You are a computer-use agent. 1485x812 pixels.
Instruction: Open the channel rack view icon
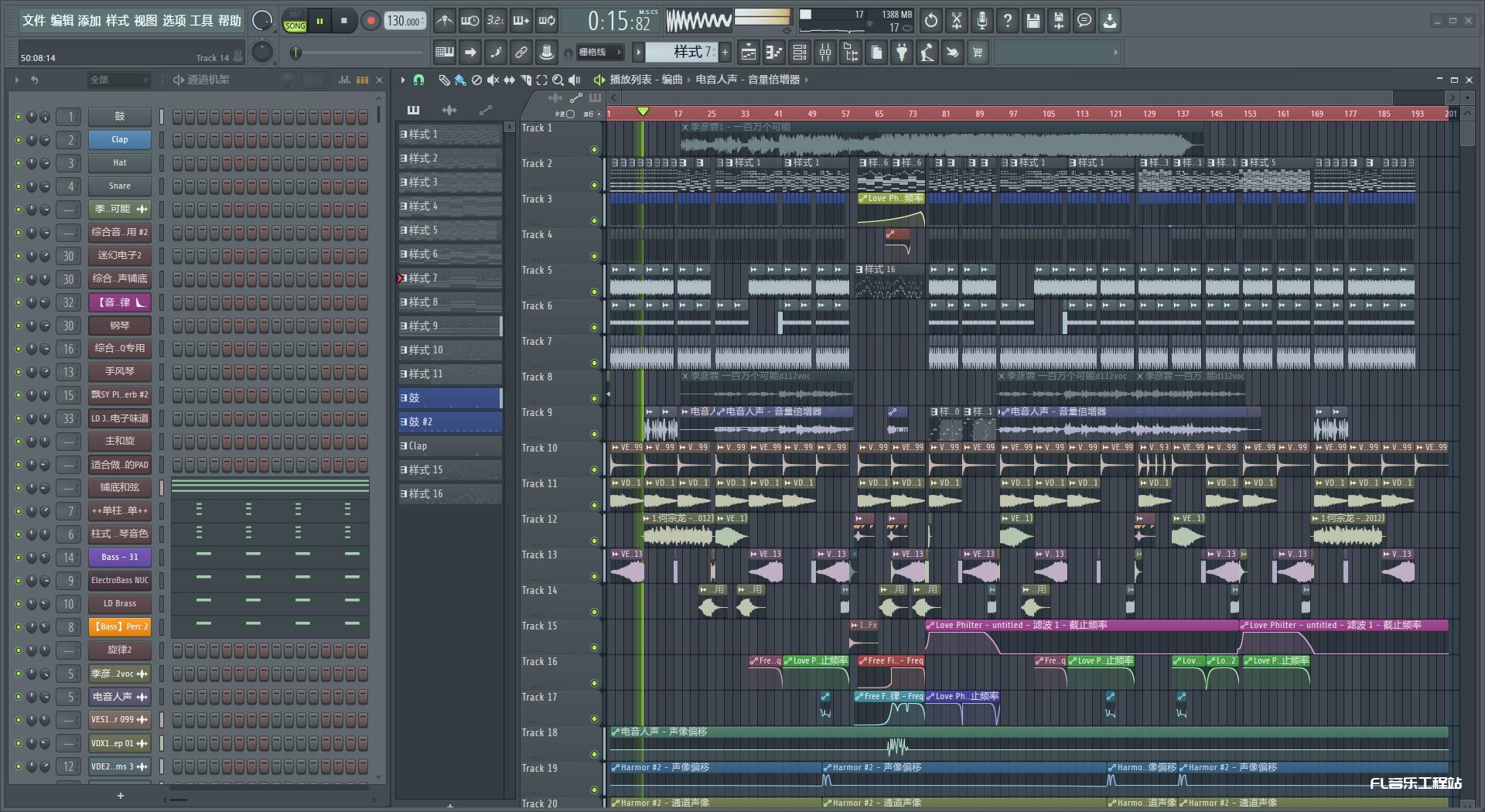(x=800, y=53)
